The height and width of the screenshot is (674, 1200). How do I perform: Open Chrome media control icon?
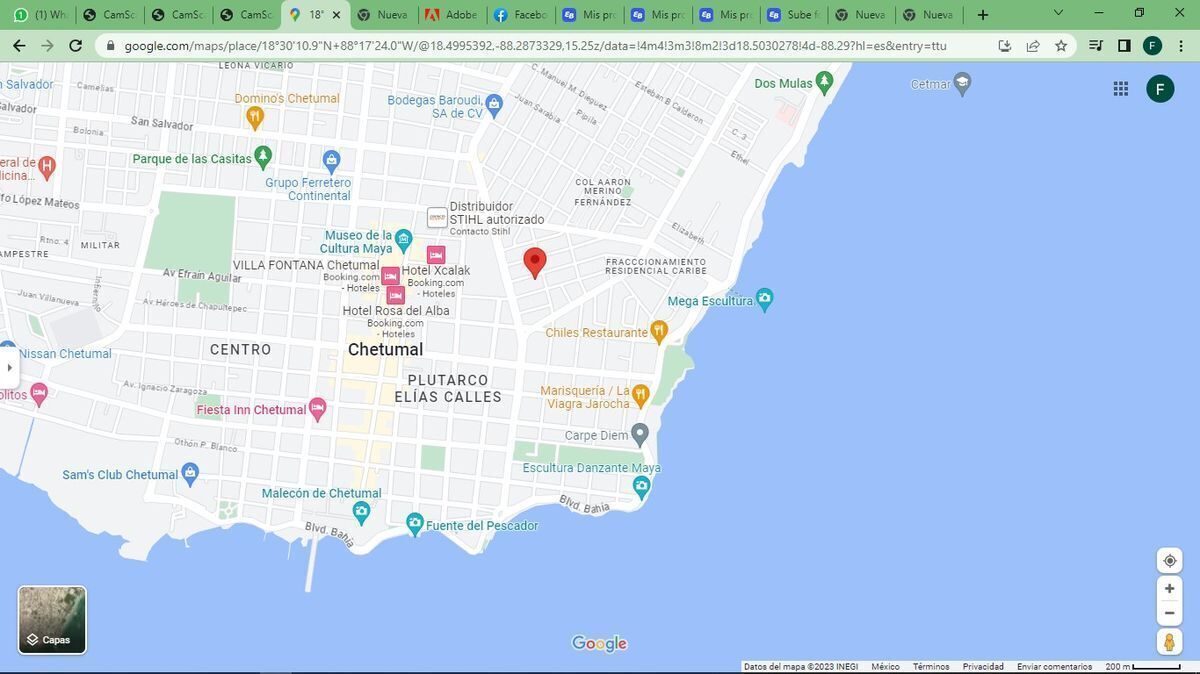[1096, 46]
